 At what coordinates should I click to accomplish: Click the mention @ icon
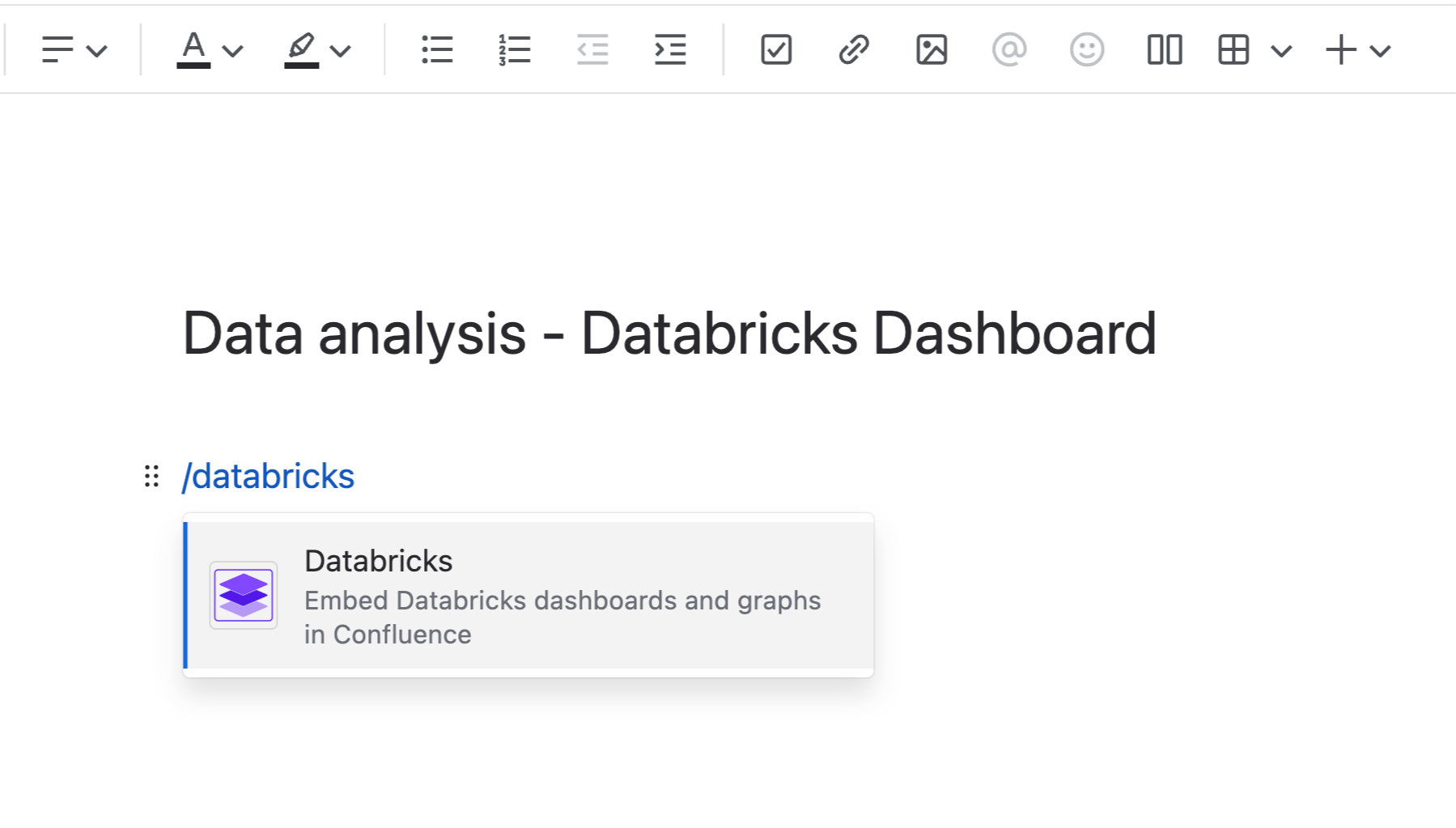click(1009, 50)
